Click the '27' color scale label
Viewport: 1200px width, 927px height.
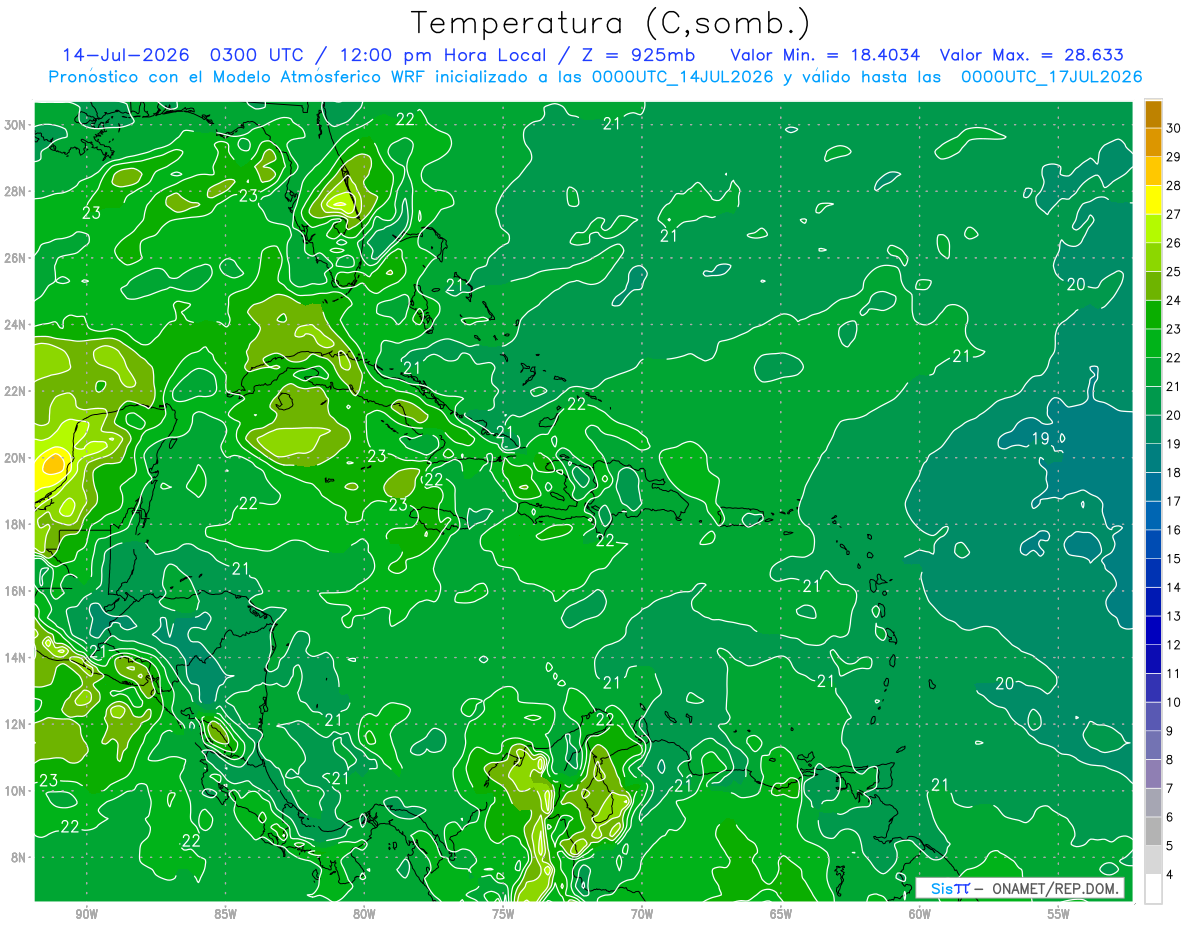click(1173, 214)
